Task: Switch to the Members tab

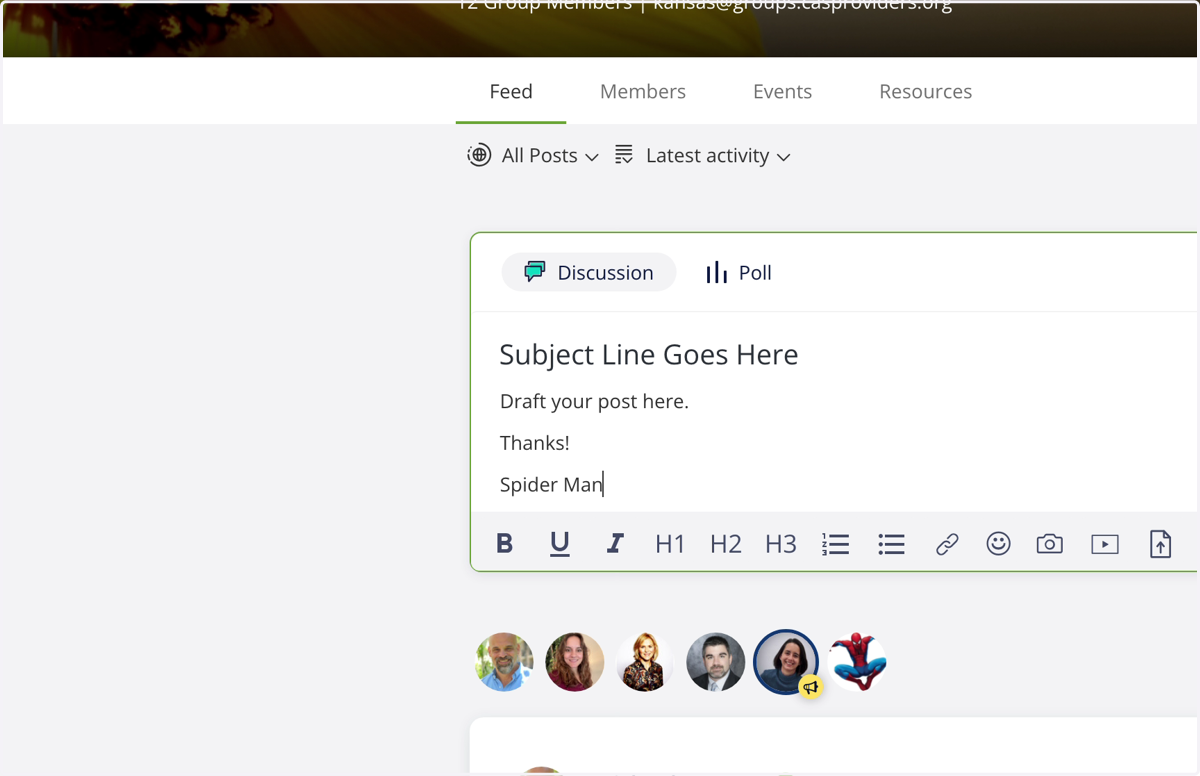Action: coord(643,91)
